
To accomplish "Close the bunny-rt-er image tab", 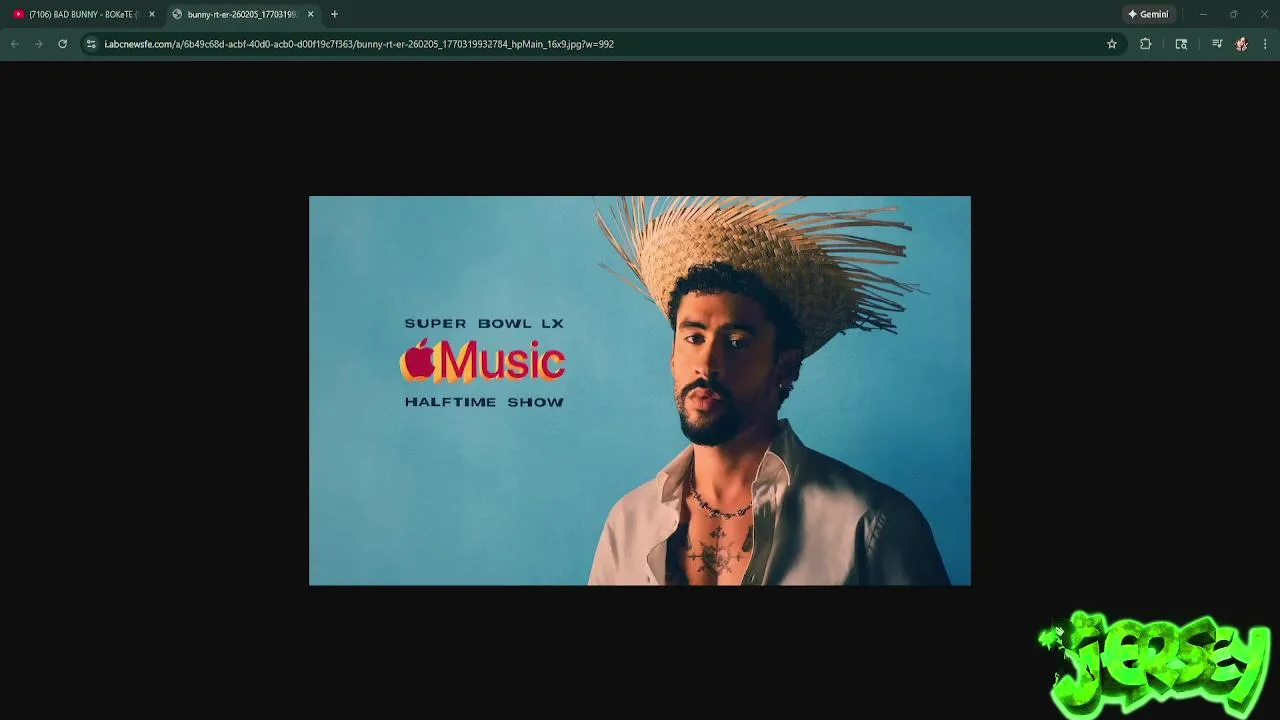I will pos(311,14).
